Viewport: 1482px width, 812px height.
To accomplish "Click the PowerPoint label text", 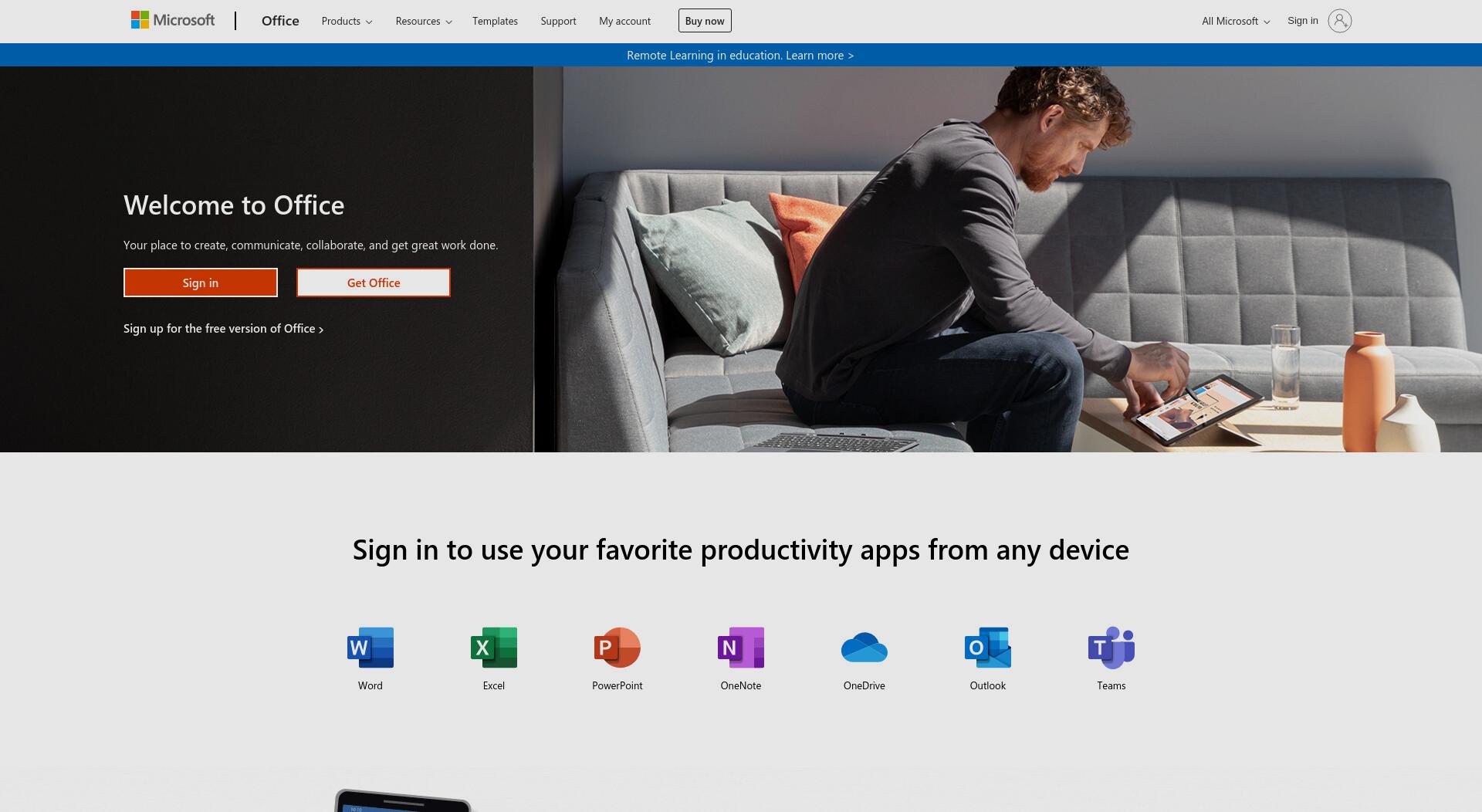I will (x=617, y=685).
